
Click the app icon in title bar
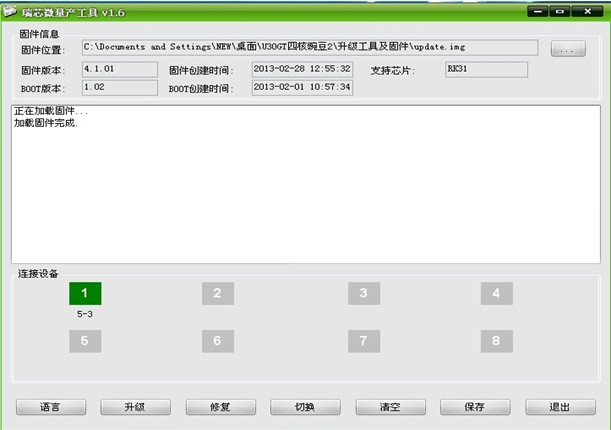coord(10,12)
